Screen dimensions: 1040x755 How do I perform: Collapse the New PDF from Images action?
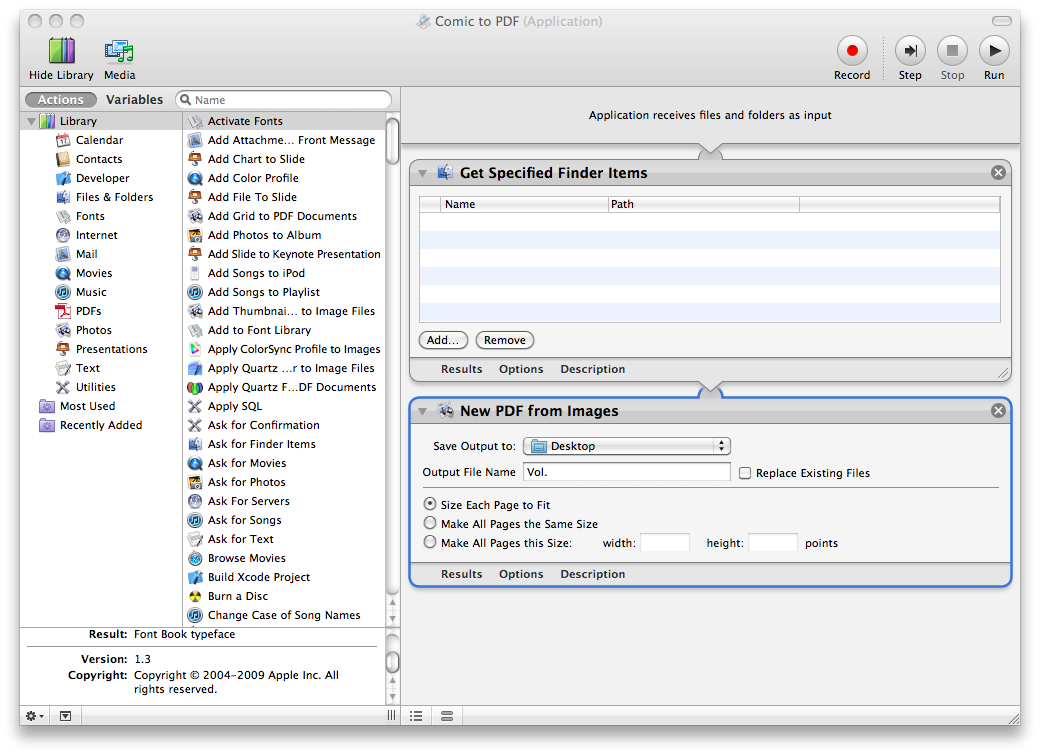tap(422, 411)
